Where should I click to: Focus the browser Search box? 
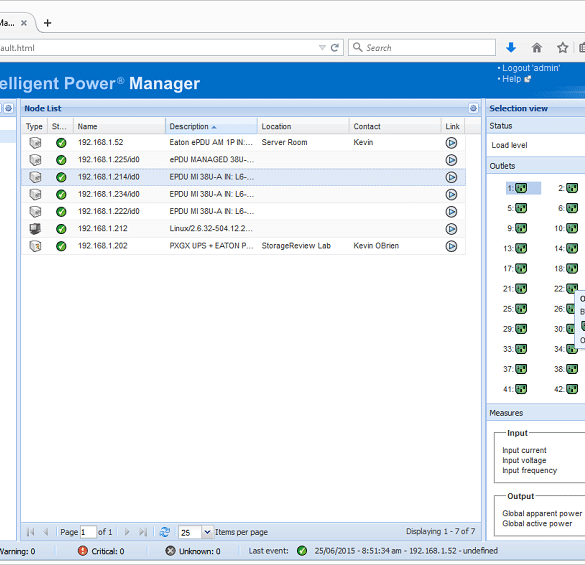tap(422, 47)
